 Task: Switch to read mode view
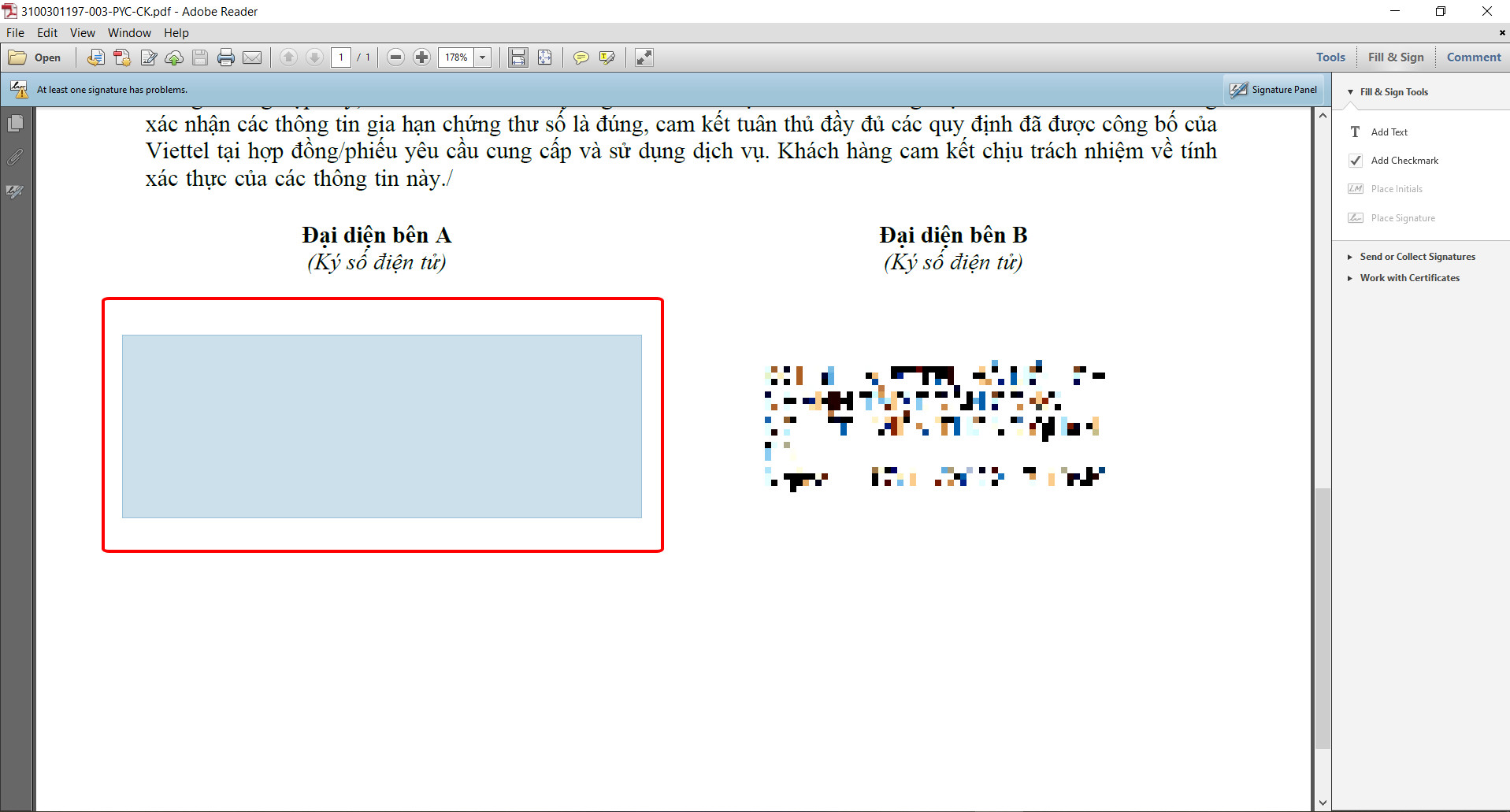point(644,57)
